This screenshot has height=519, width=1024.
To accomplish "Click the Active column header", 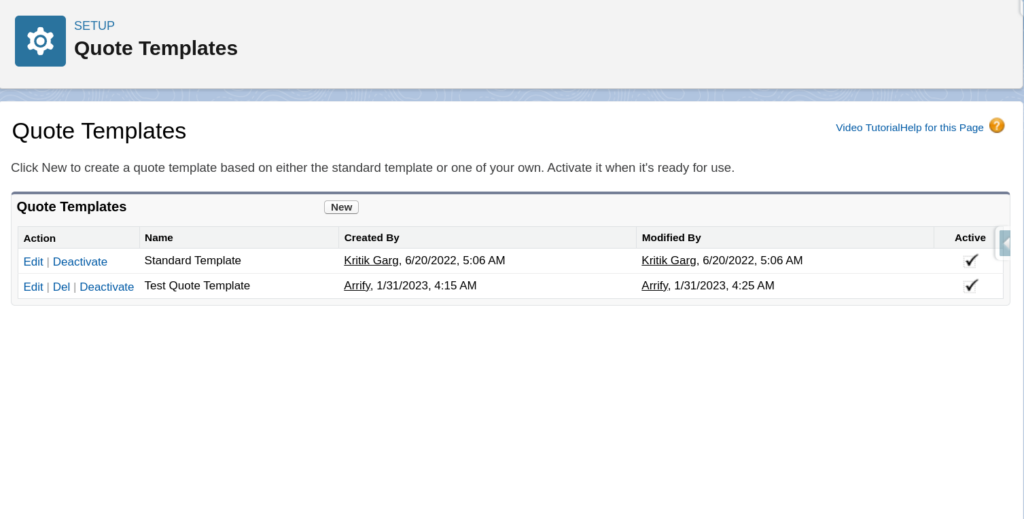I will pyautogui.click(x=969, y=238).
